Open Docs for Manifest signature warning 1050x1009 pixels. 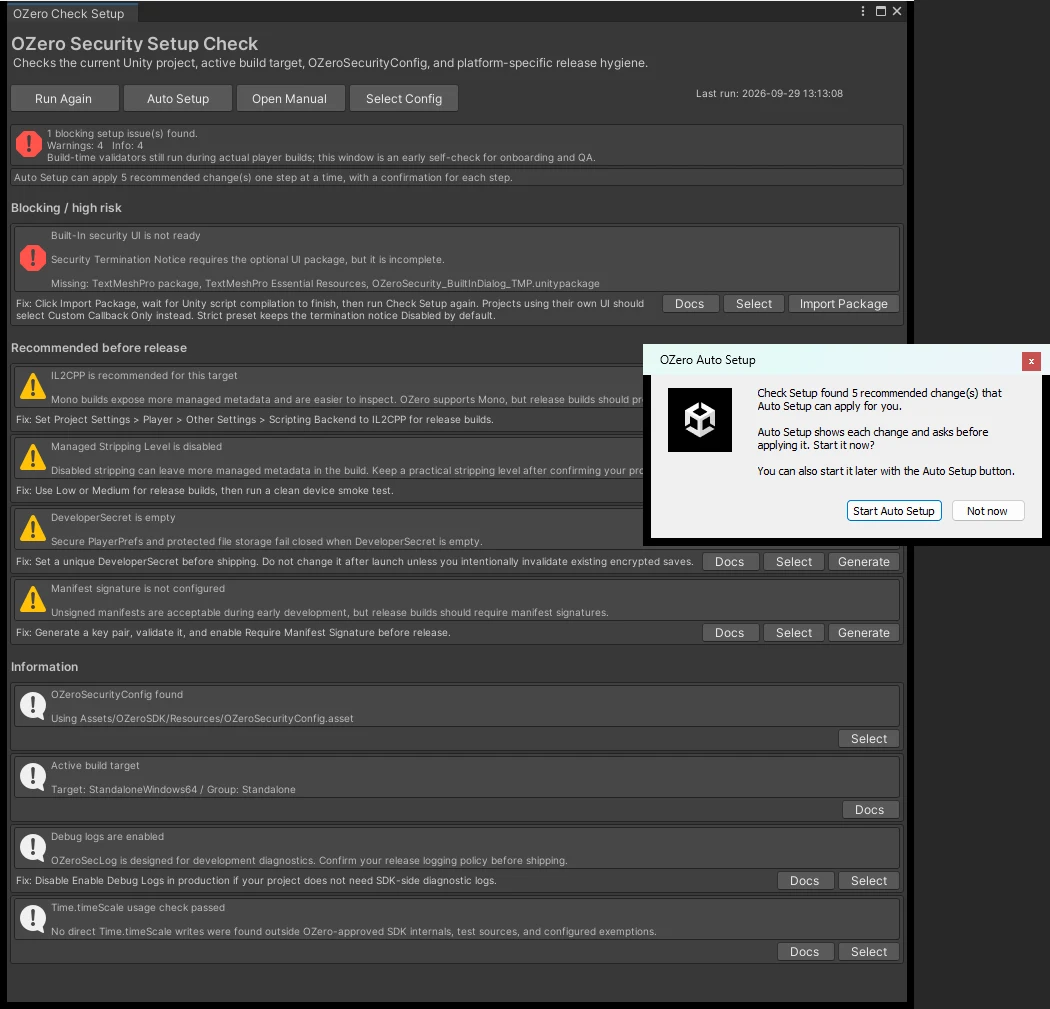(x=730, y=633)
